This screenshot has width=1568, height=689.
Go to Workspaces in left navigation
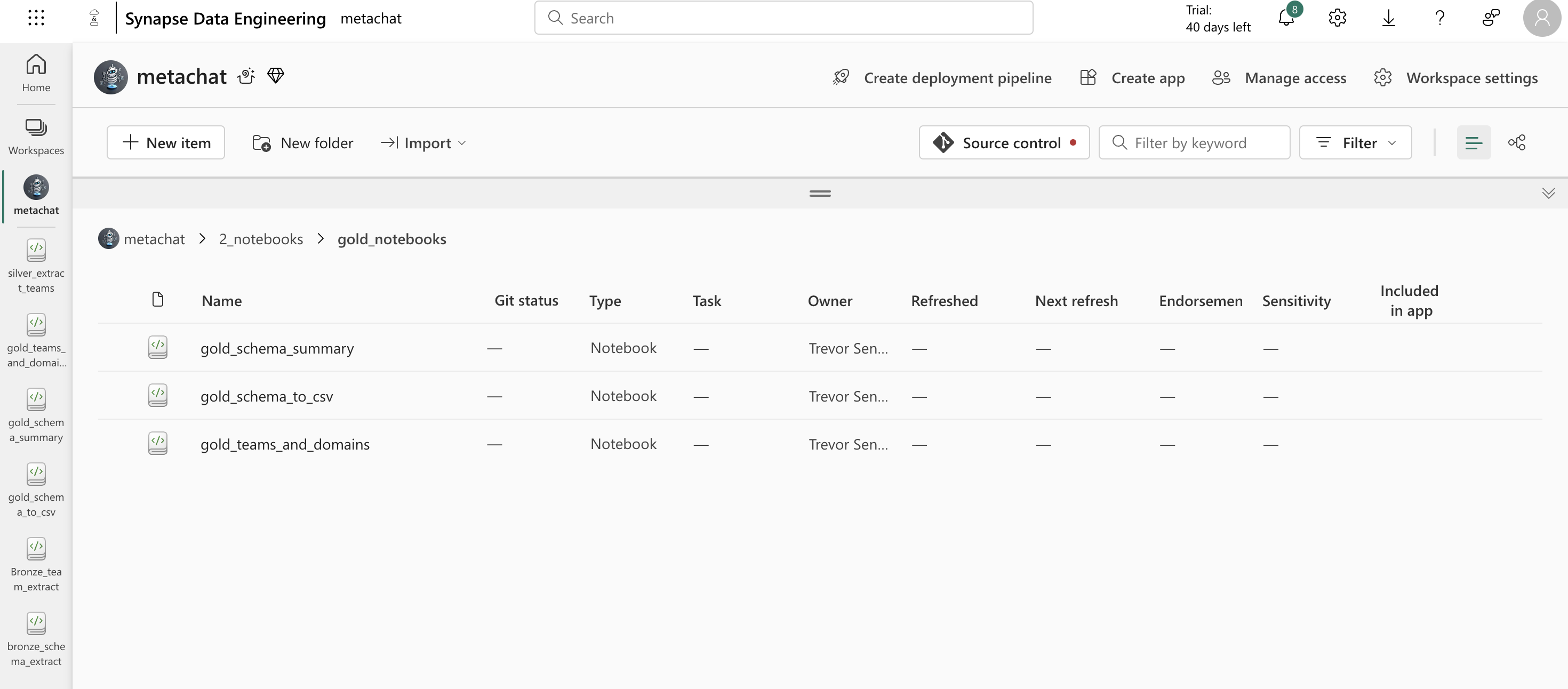click(36, 137)
